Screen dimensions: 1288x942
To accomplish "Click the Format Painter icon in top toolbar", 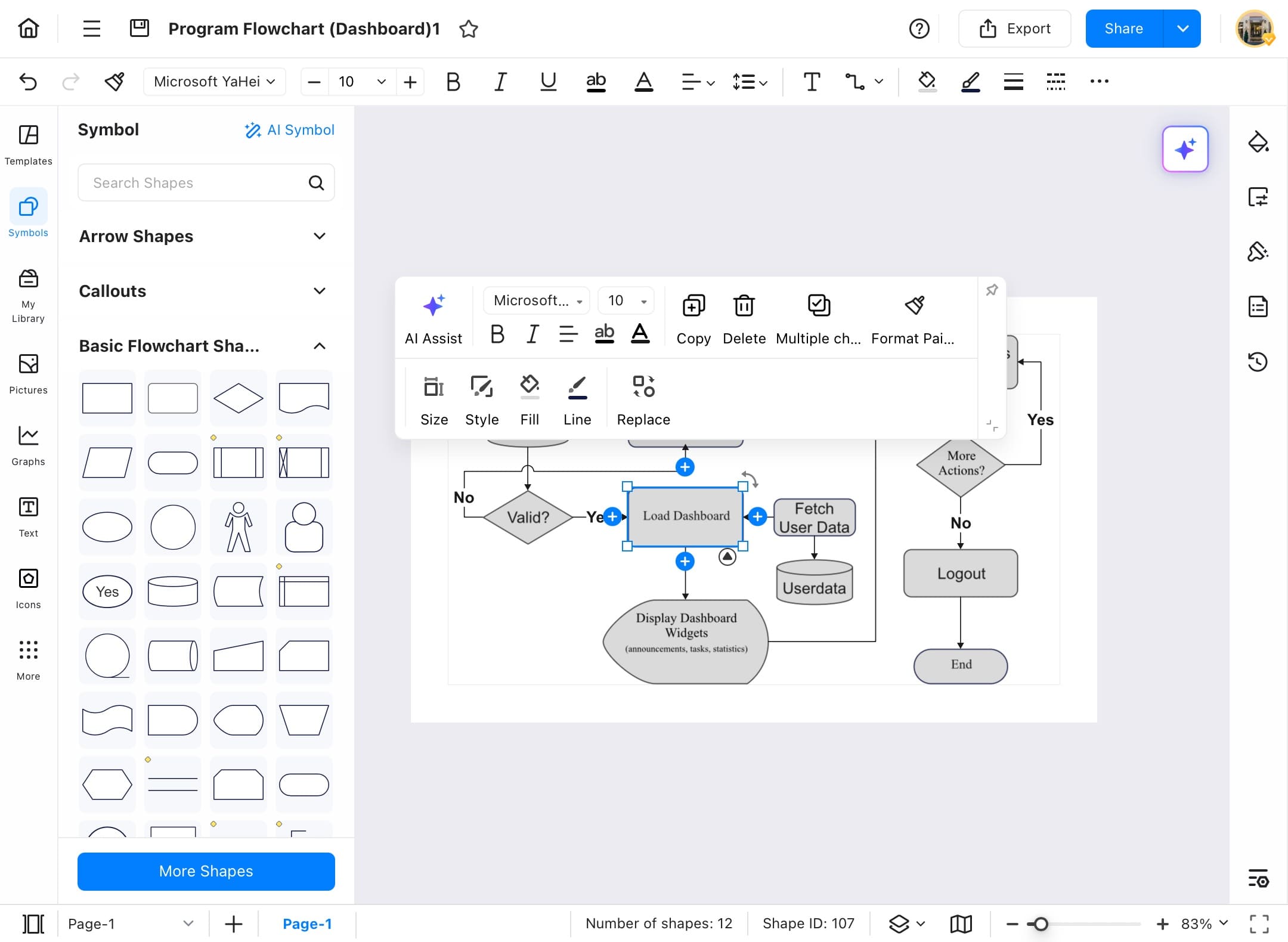I will (114, 81).
